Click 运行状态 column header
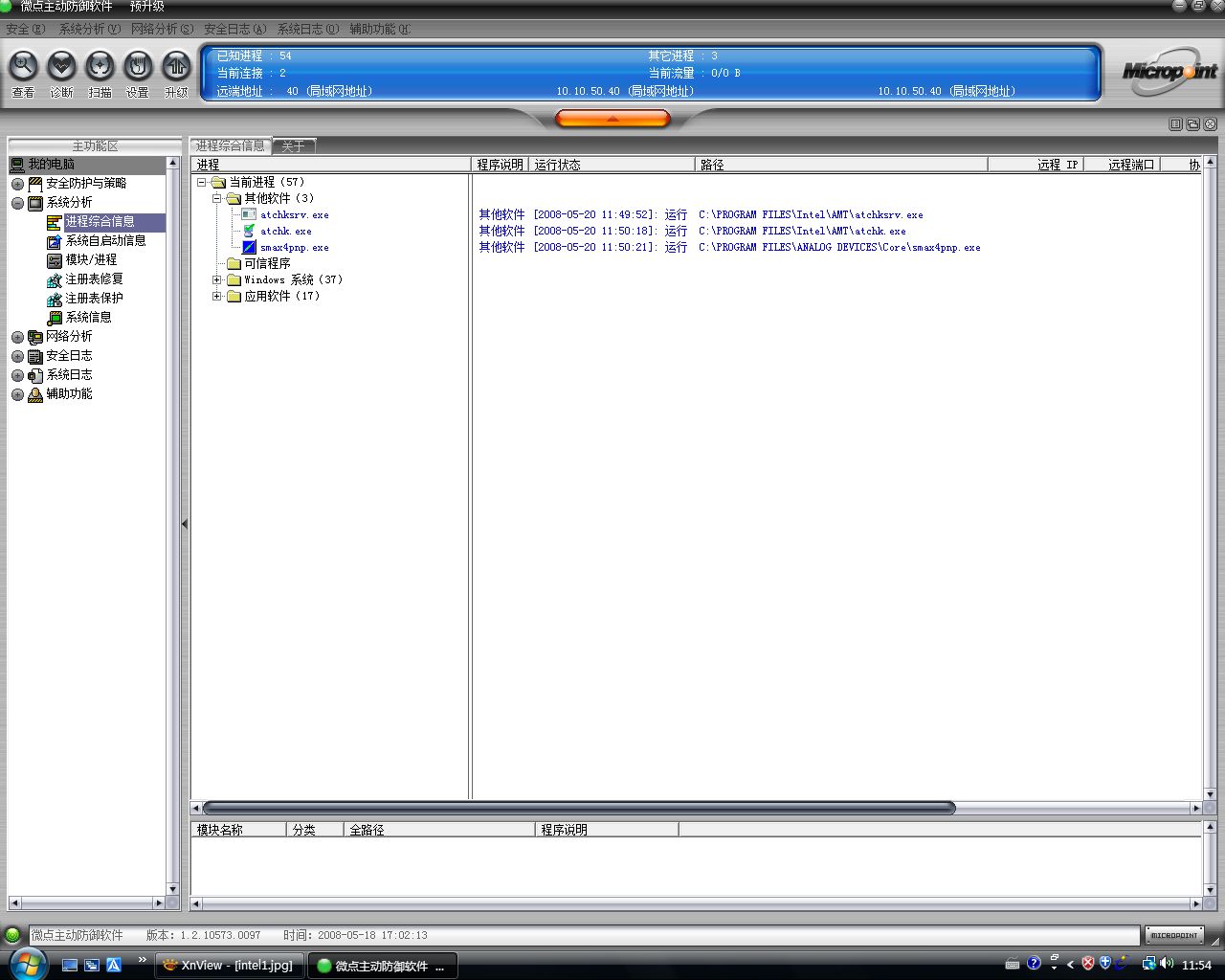 pyautogui.click(x=612, y=165)
